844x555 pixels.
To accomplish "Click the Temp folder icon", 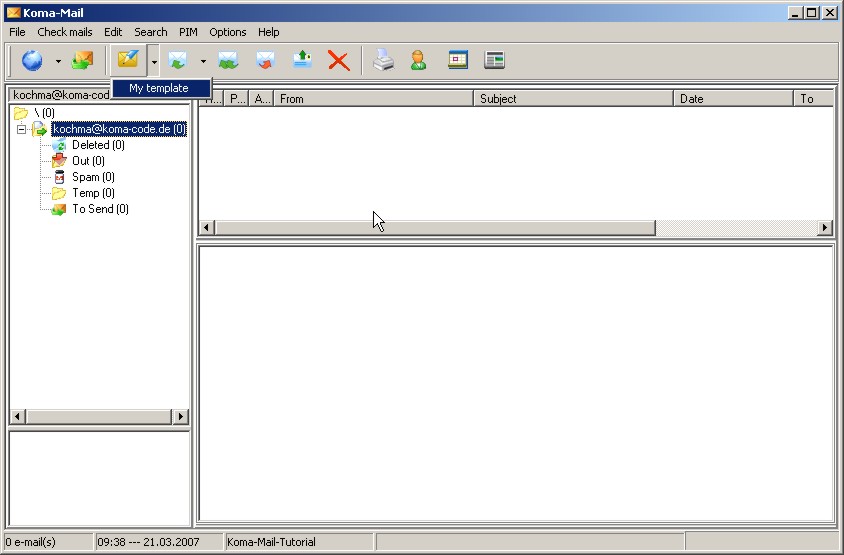I will (59, 193).
